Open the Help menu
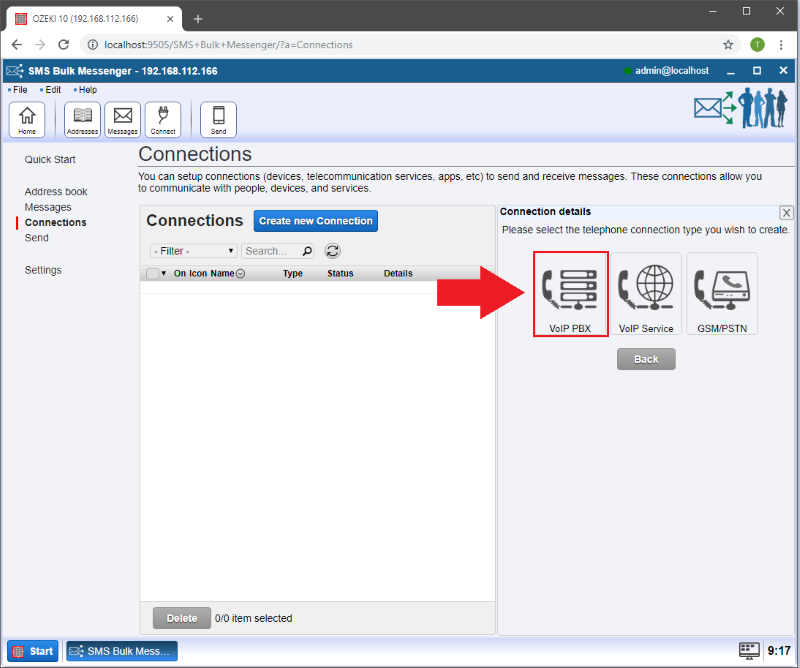The height and width of the screenshot is (668, 800). 87,90
